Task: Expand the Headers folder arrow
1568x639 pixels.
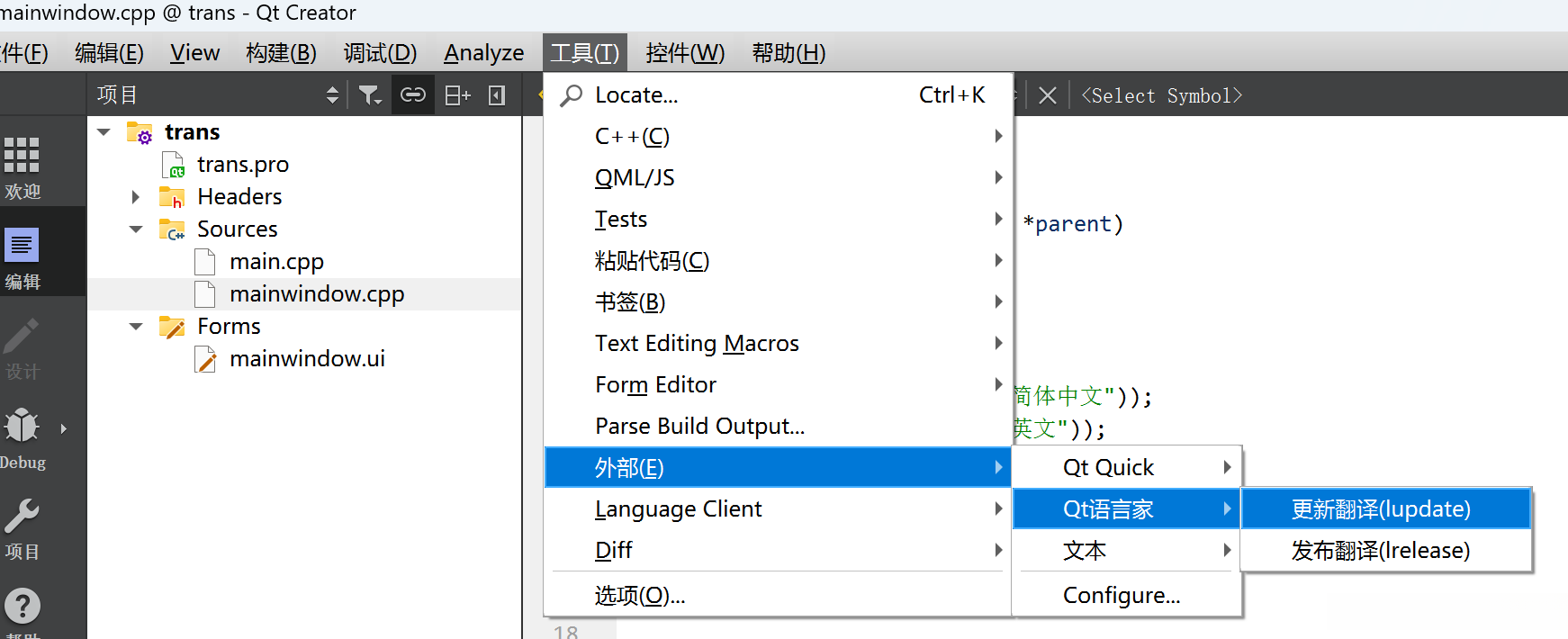Action: point(136,197)
